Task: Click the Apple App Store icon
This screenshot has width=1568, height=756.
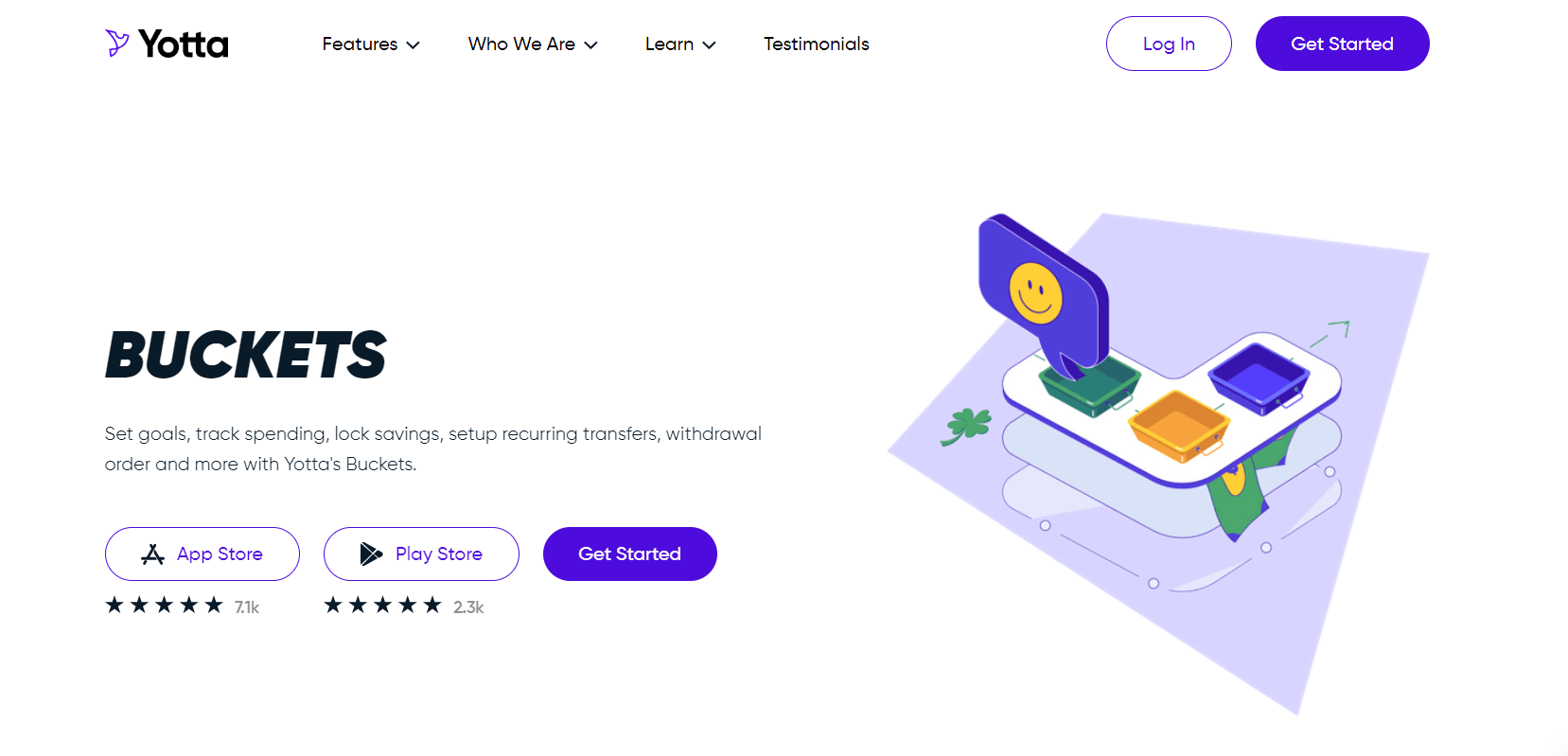Action: pos(152,554)
